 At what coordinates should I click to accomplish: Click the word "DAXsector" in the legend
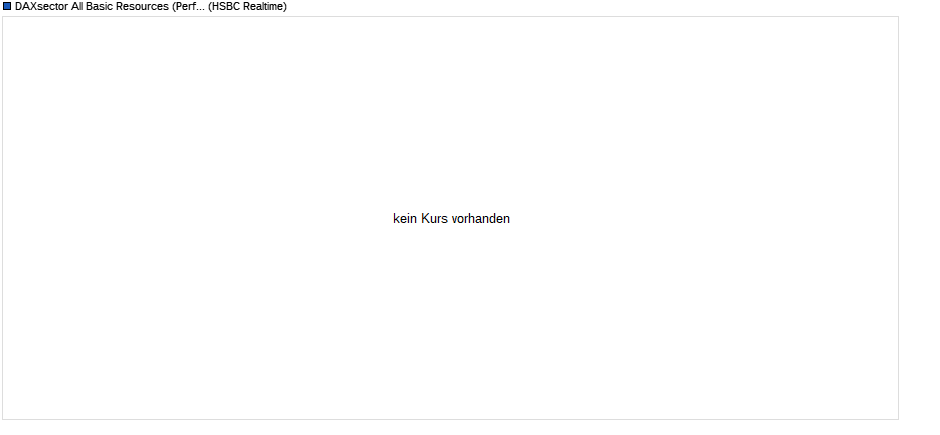click(x=41, y=7)
